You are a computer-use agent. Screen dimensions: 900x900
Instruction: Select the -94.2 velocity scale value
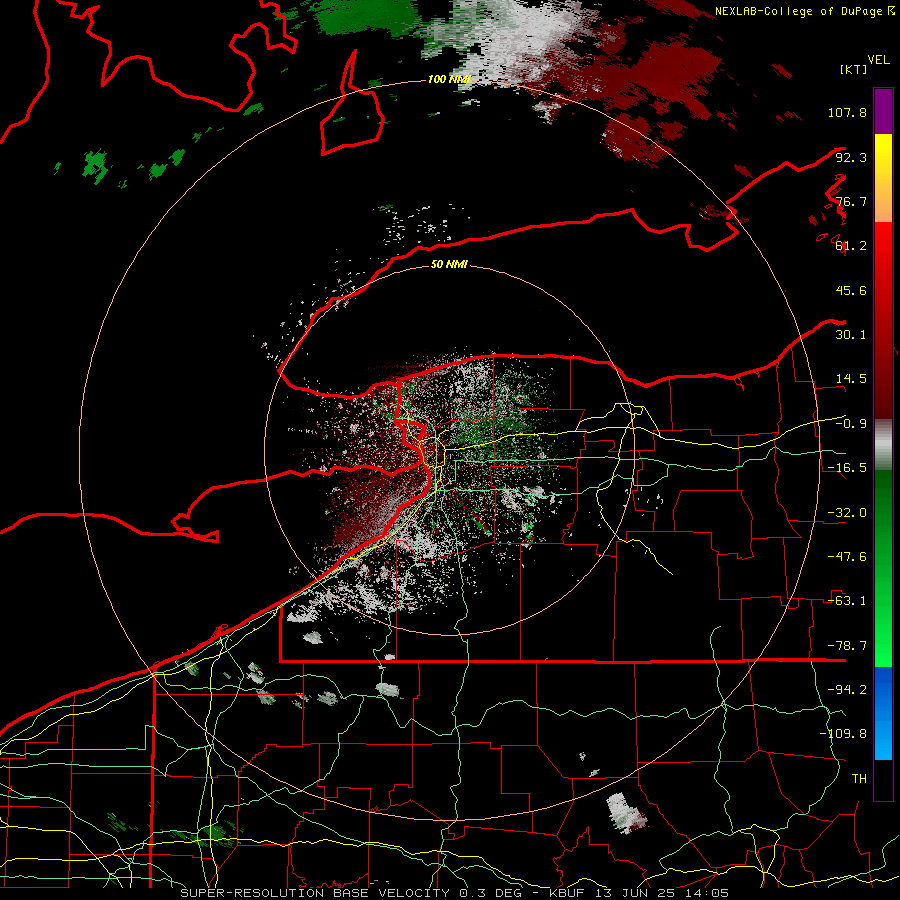pos(847,690)
